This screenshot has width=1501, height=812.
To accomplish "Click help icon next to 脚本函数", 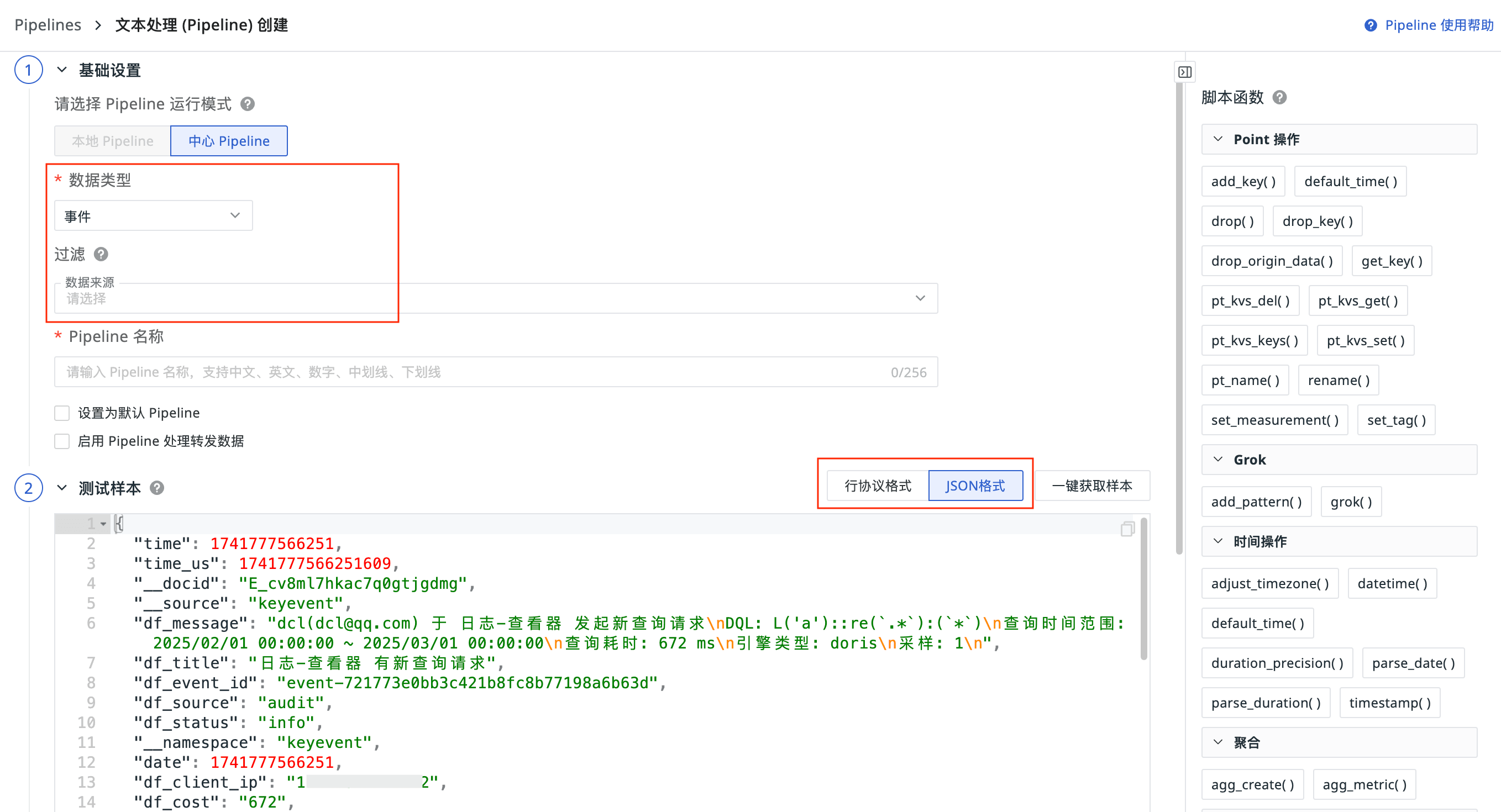I will pos(1279,97).
